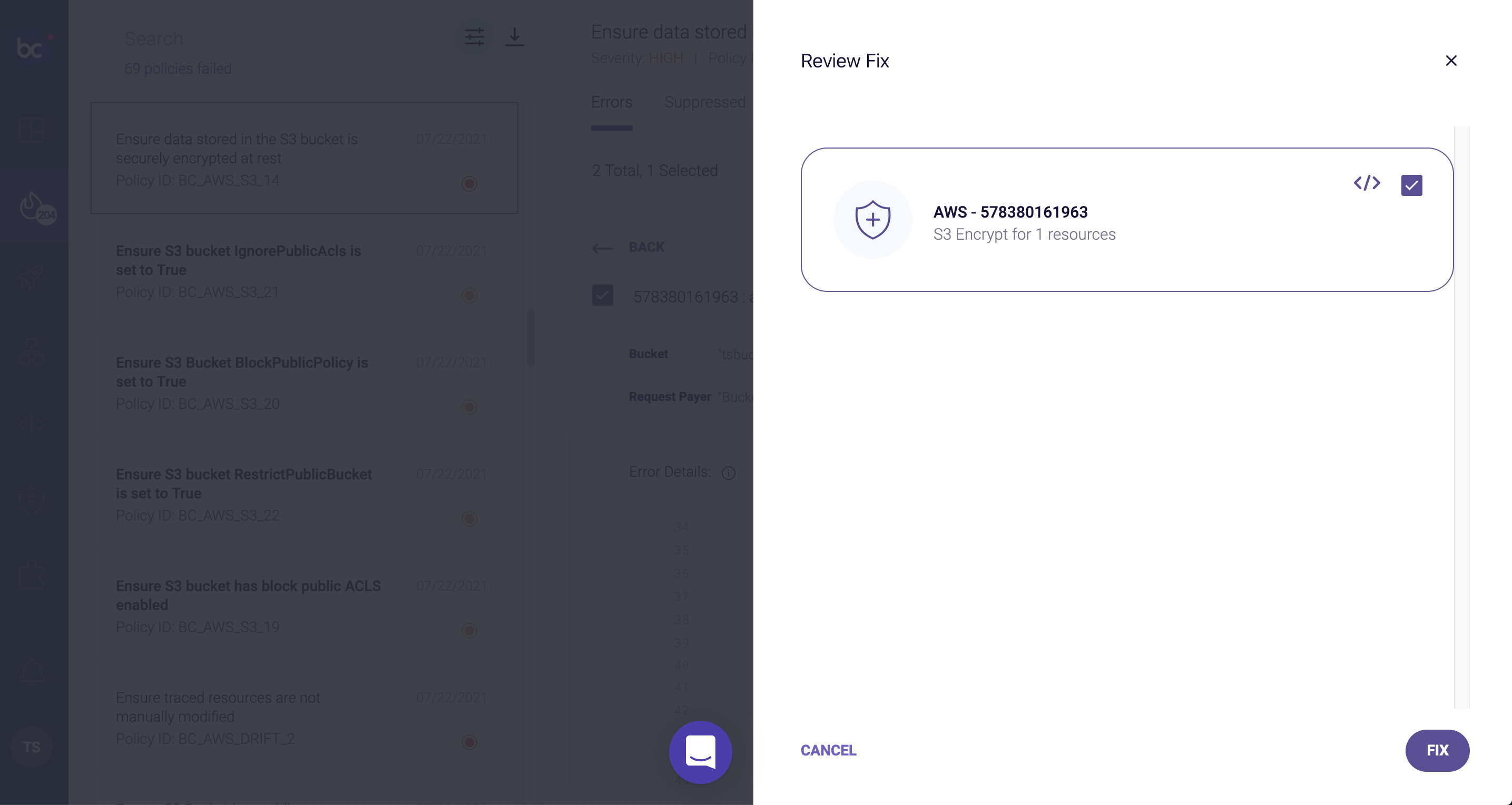Download the policies list
This screenshot has height=805, width=1512.
(x=514, y=37)
